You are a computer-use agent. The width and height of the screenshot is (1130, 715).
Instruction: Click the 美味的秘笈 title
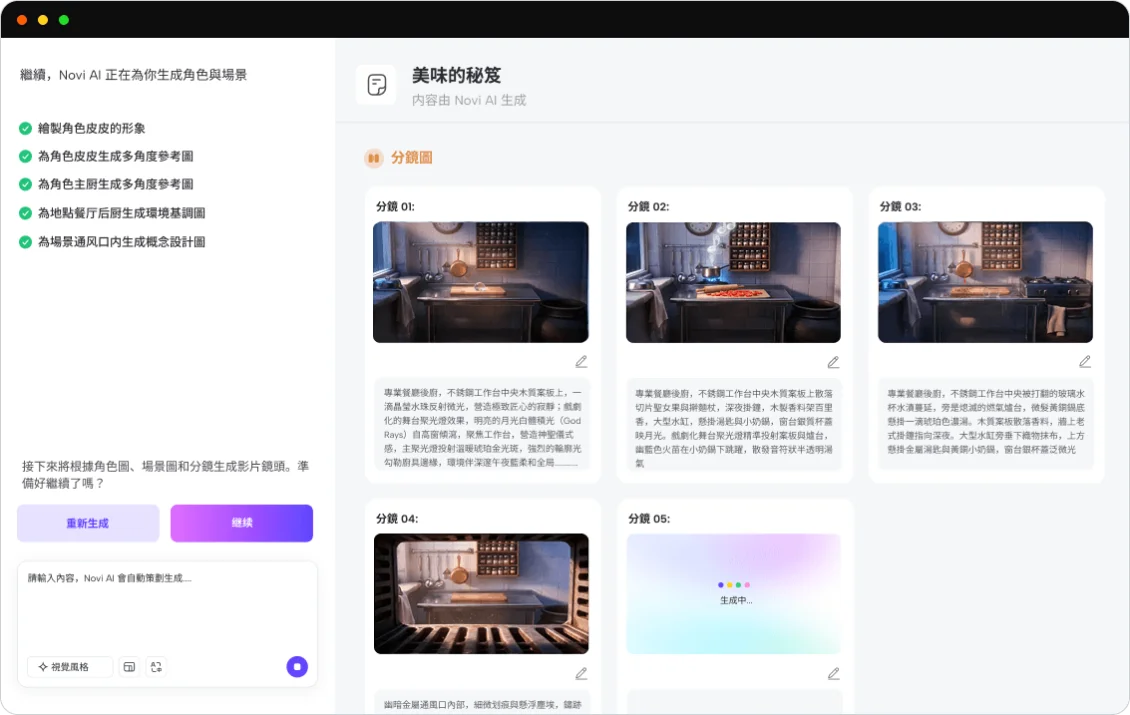pos(456,75)
